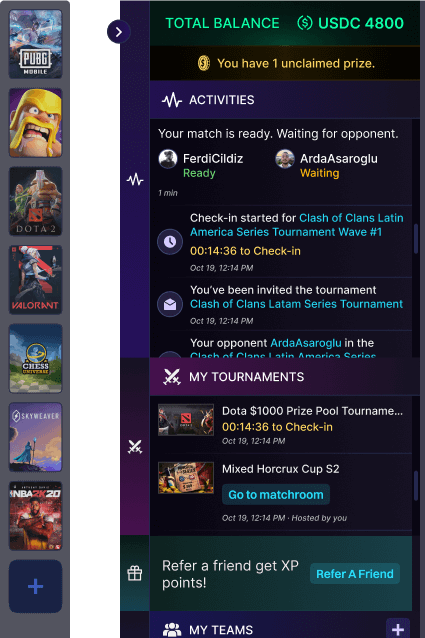Open the unclaimed prize notification banner
The height and width of the screenshot is (638, 425).
285,63
